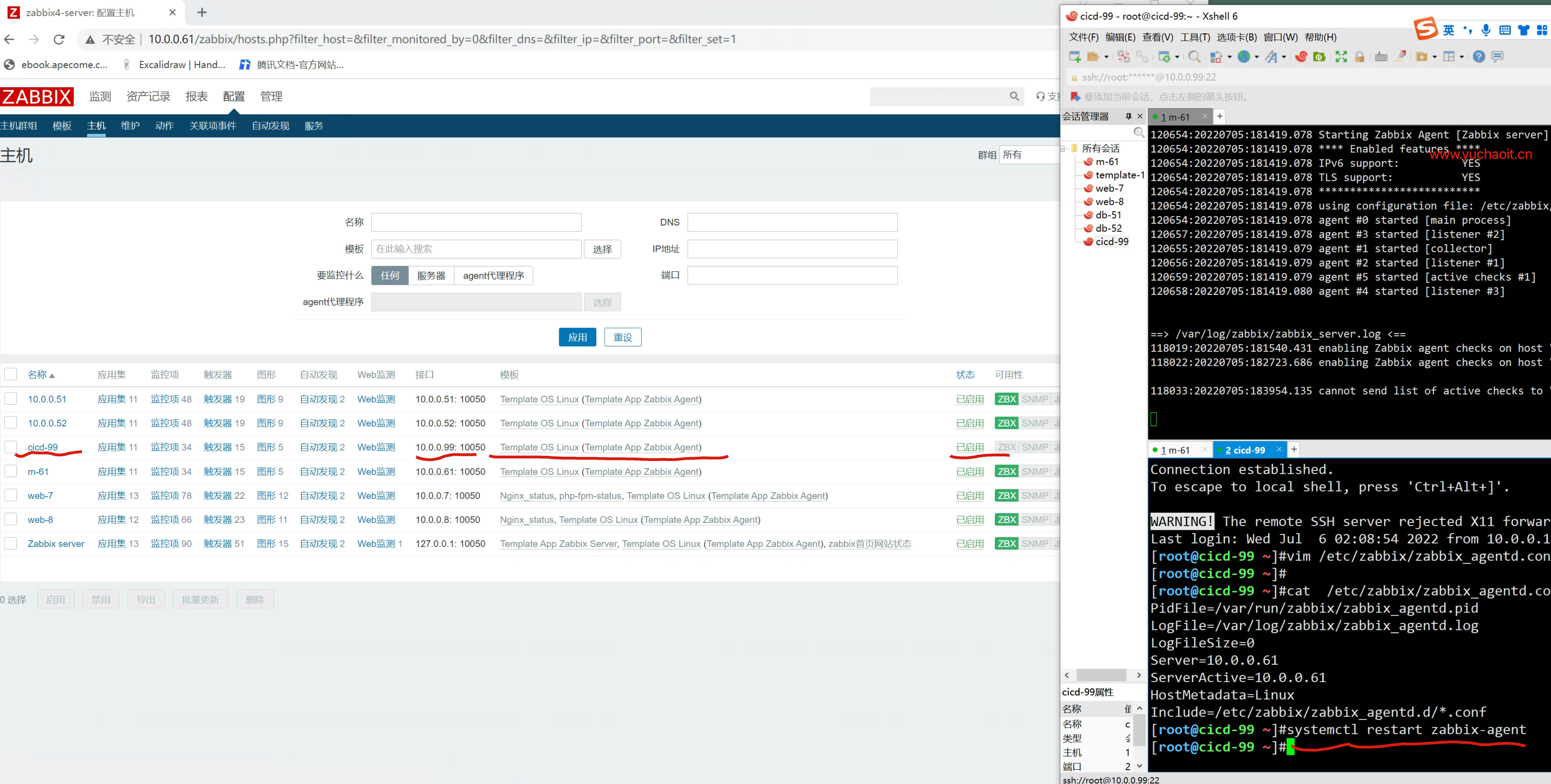Click the keyboard mapping icon in toolbar
This screenshot has height=784, width=1551.
click(x=1381, y=57)
